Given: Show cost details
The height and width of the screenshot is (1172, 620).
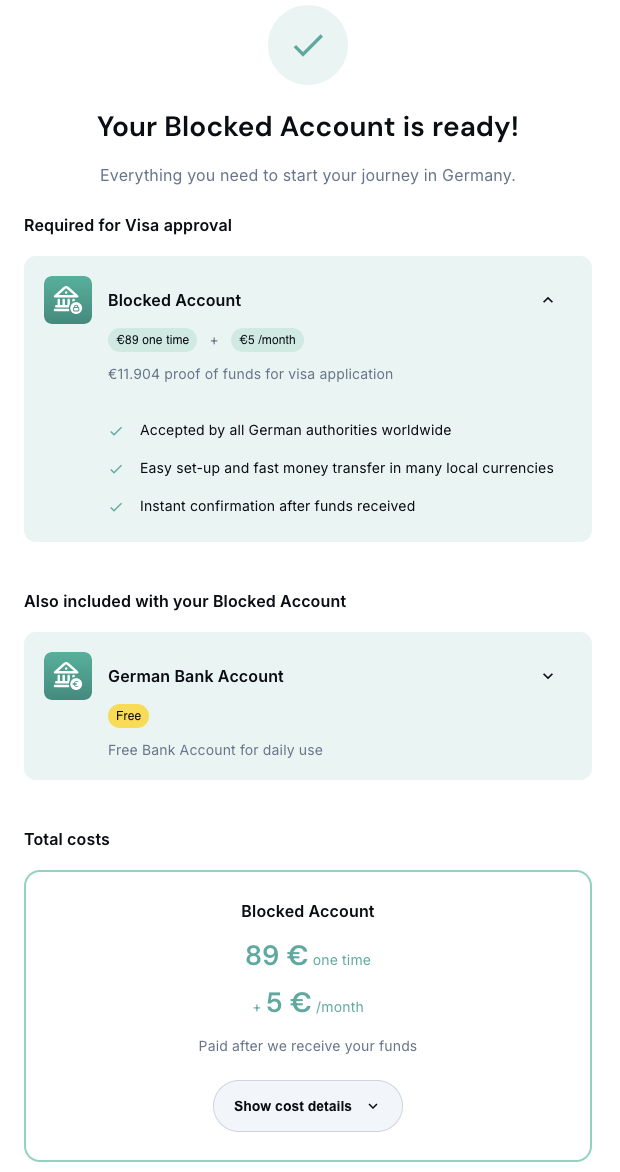Looking at the screenshot, I should pyautogui.click(x=307, y=1106).
